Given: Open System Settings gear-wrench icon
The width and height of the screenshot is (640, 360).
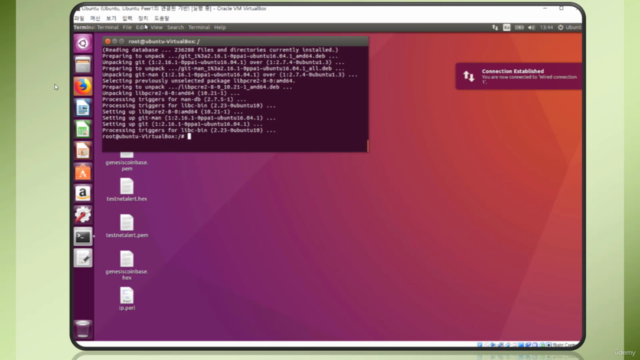Looking at the screenshot, I should point(83,215).
